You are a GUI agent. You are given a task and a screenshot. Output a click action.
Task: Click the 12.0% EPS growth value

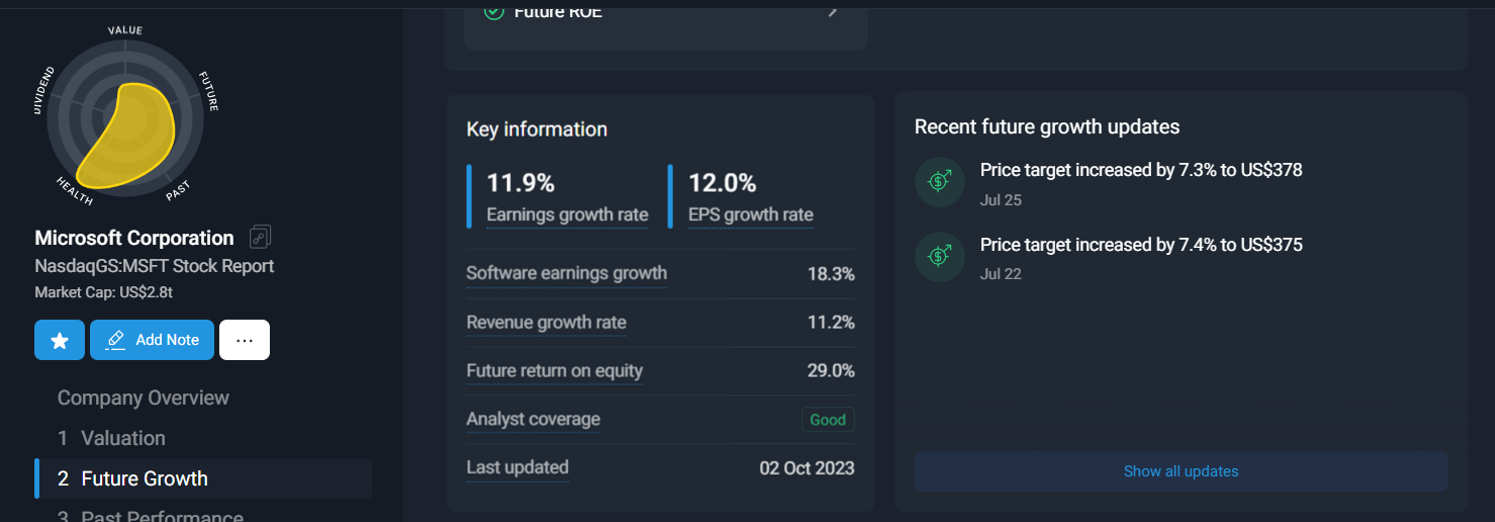point(722,183)
